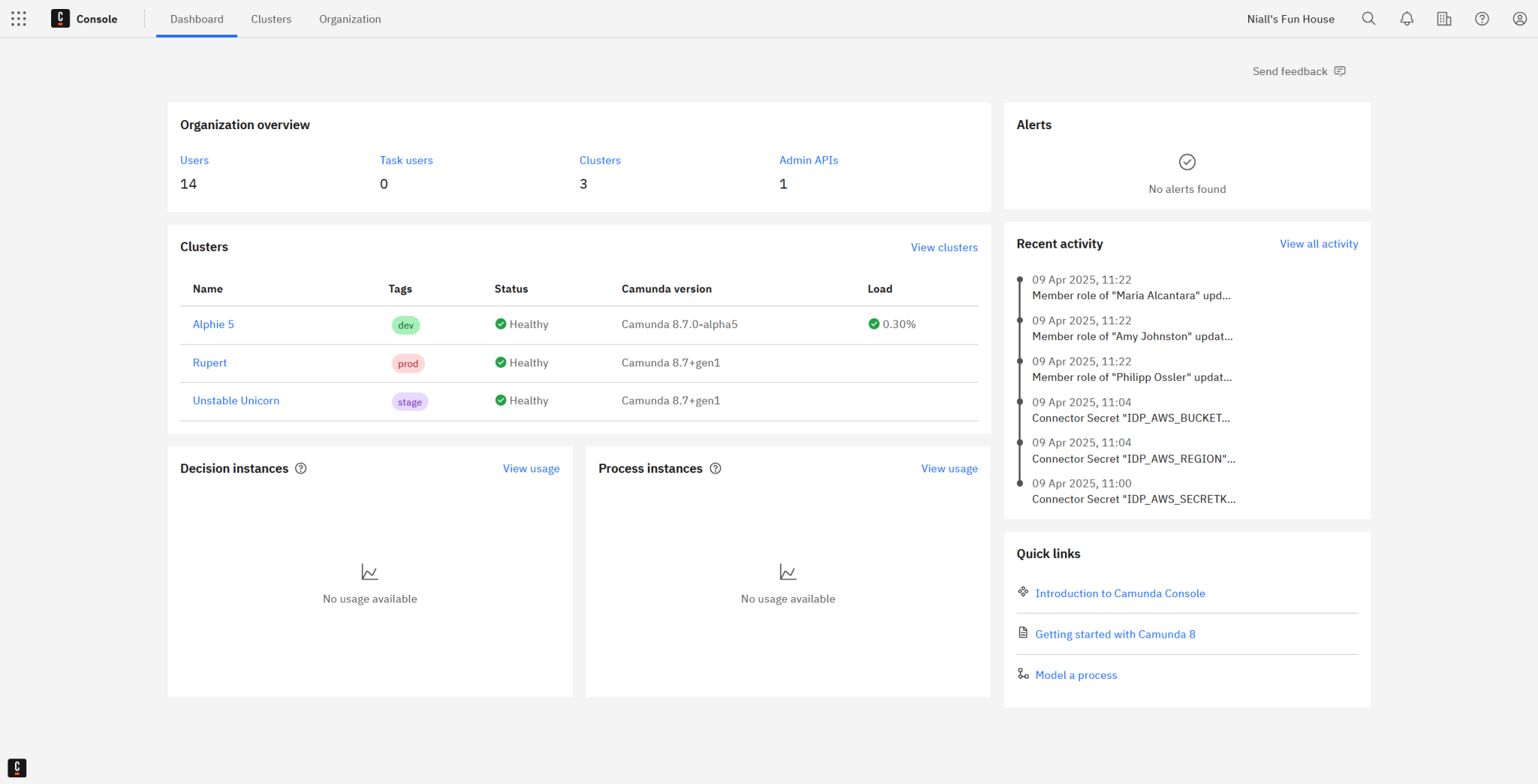Image resolution: width=1538 pixels, height=784 pixels.
Task: Click the Model a process icon
Action: pos(1023,674)
